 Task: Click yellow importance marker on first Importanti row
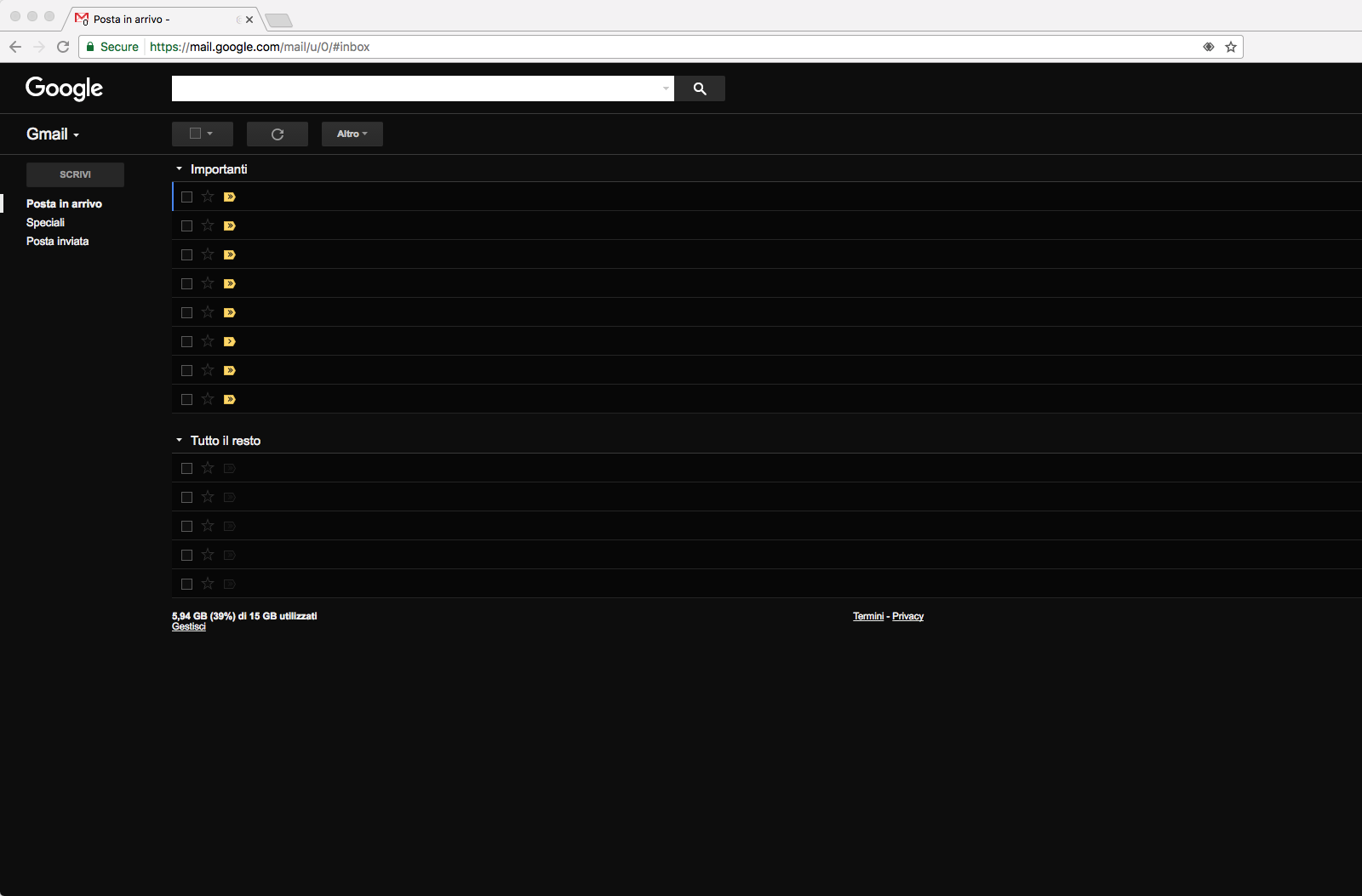click(x=230, y=197)
